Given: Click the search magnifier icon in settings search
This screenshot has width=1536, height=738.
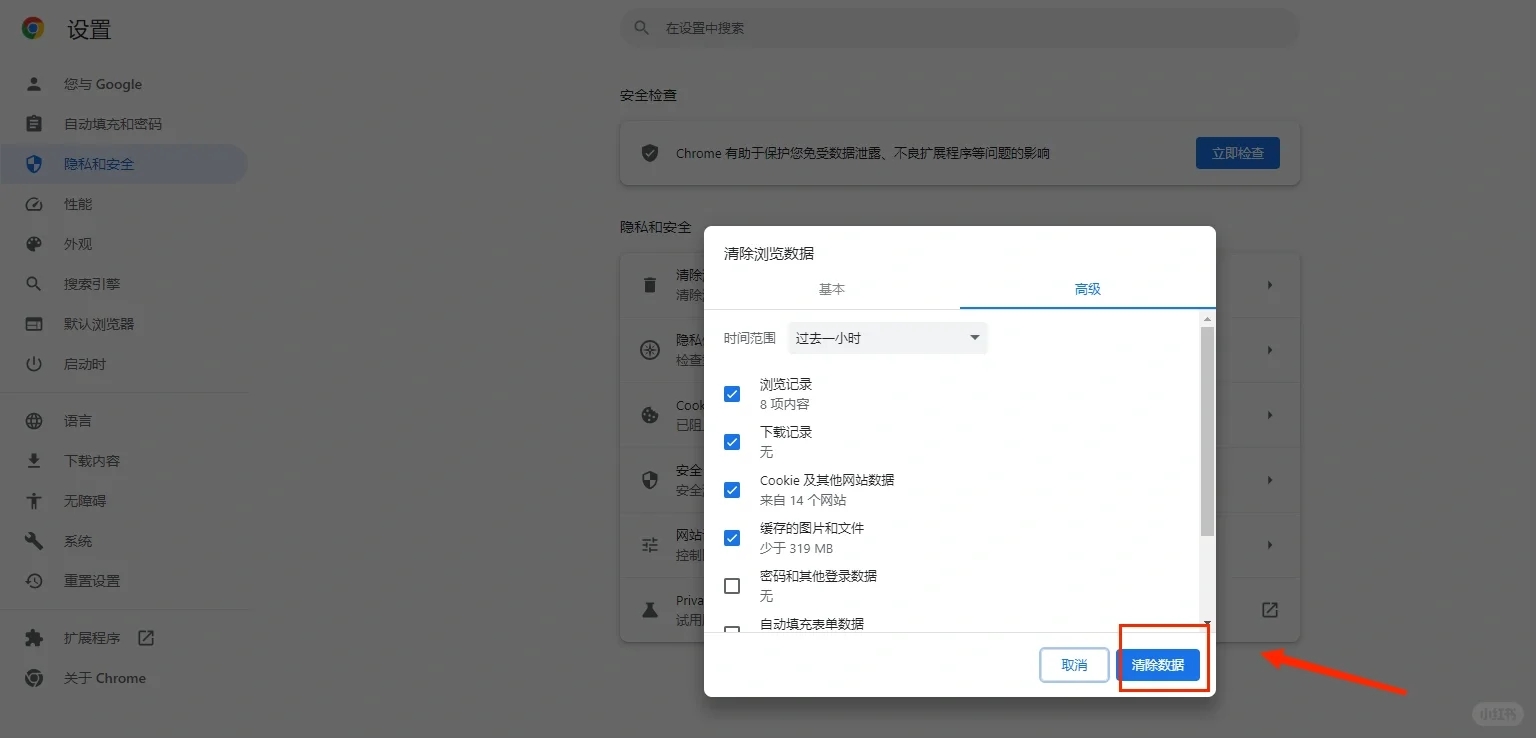Looking at the screenshot, I should pos(642,28).
